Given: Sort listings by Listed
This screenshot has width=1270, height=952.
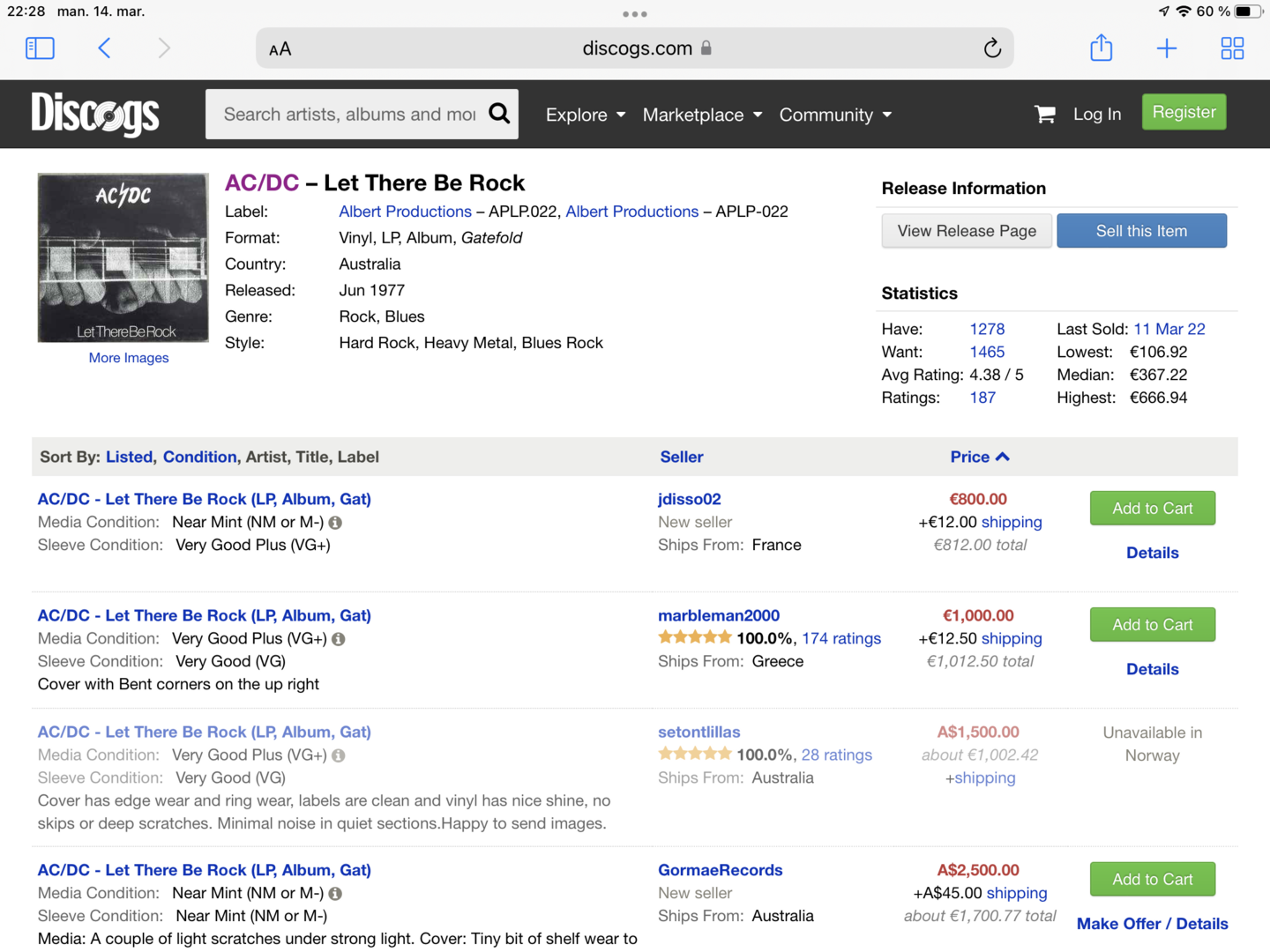Looking at the screenshot, I should click(129, 457).
